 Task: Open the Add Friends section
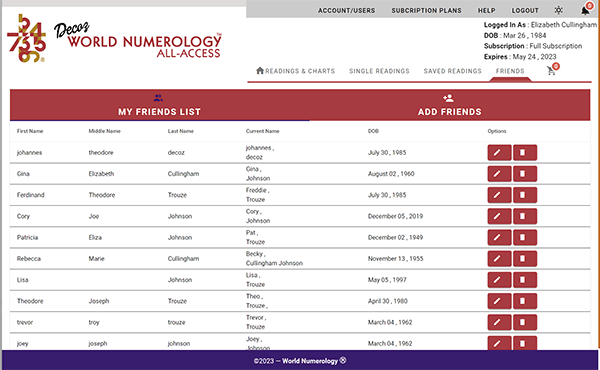coord(449,105)
